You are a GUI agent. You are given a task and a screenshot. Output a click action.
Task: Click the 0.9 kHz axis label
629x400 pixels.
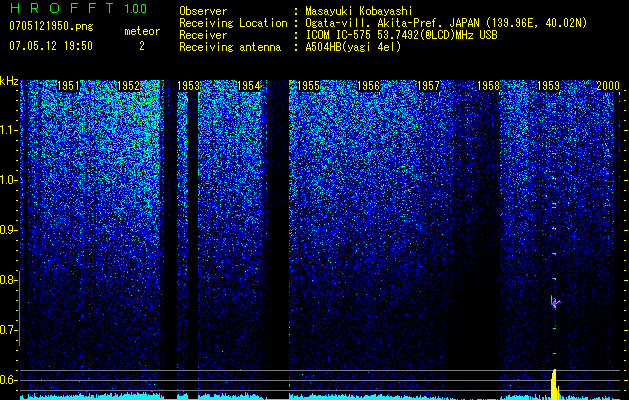tap(9, 230)
